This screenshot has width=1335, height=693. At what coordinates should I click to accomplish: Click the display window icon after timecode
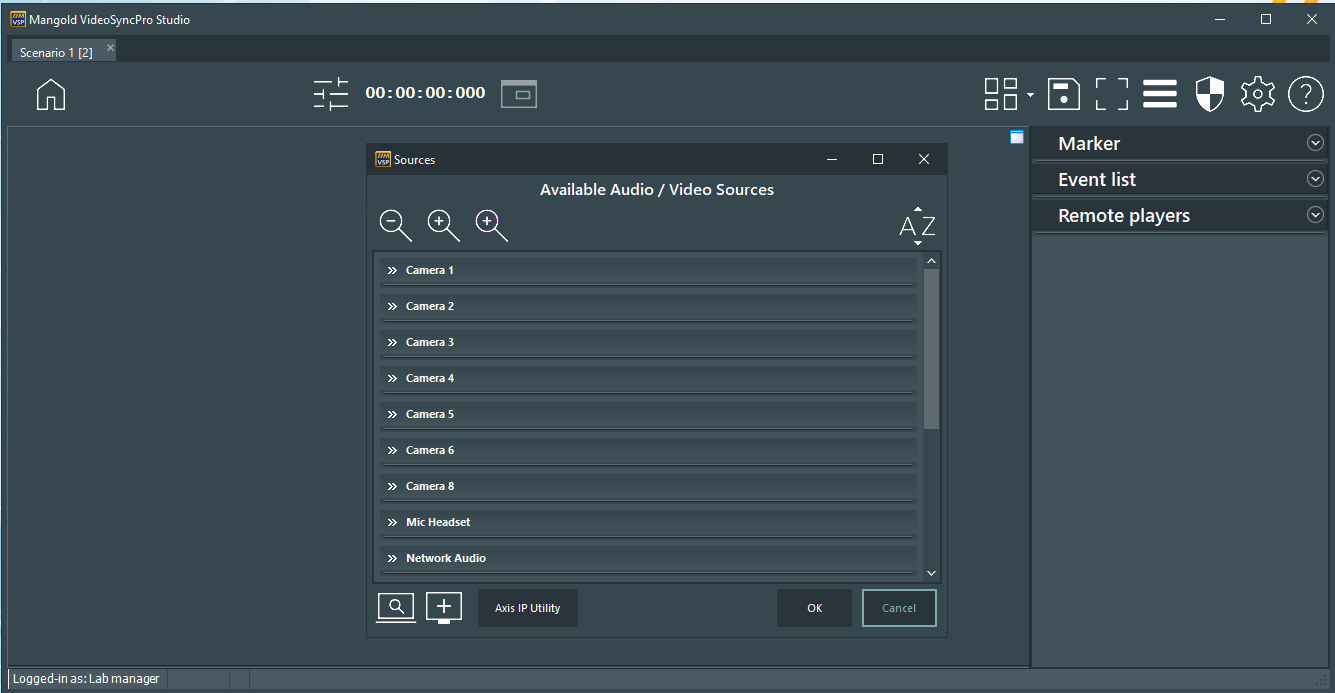(x=519, y=94)
